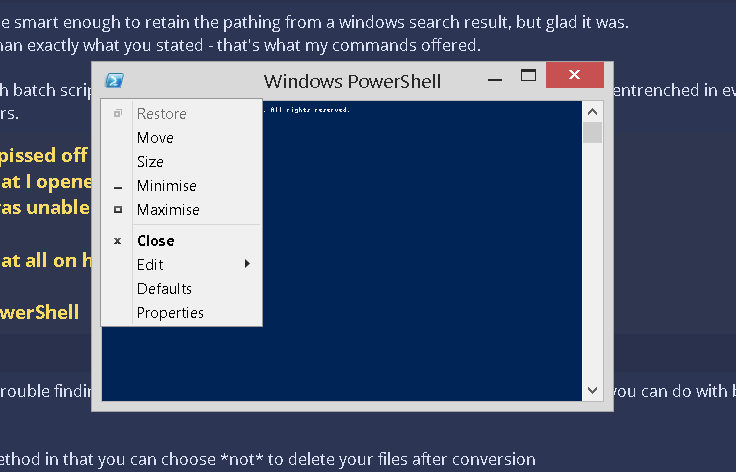Open Defaults from the system menu
This screenshot has height=472, width=736.
click(x=182, y=289)
